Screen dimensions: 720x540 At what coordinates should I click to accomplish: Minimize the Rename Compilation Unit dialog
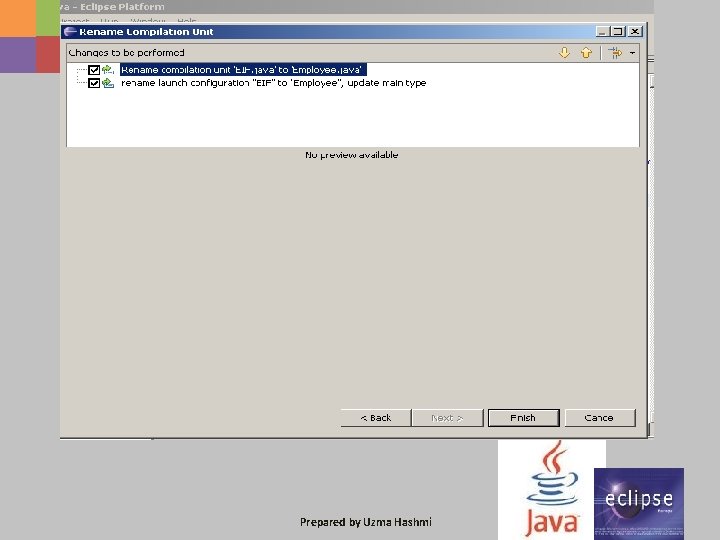(602, 32)
